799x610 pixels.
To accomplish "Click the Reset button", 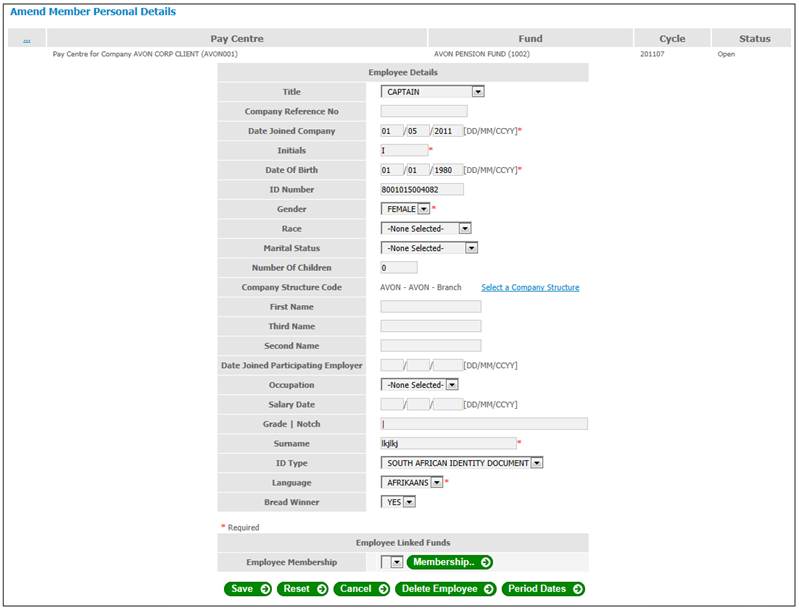I will coord(304,589).
